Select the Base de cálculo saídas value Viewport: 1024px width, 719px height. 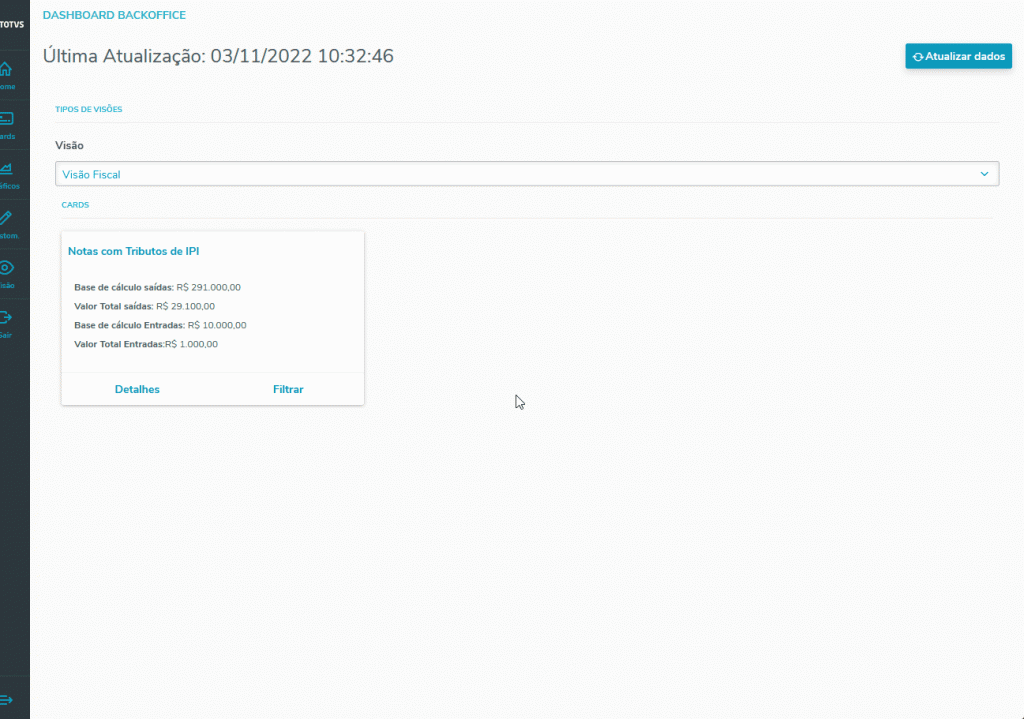pyautogui.click(x=208, y=287)
